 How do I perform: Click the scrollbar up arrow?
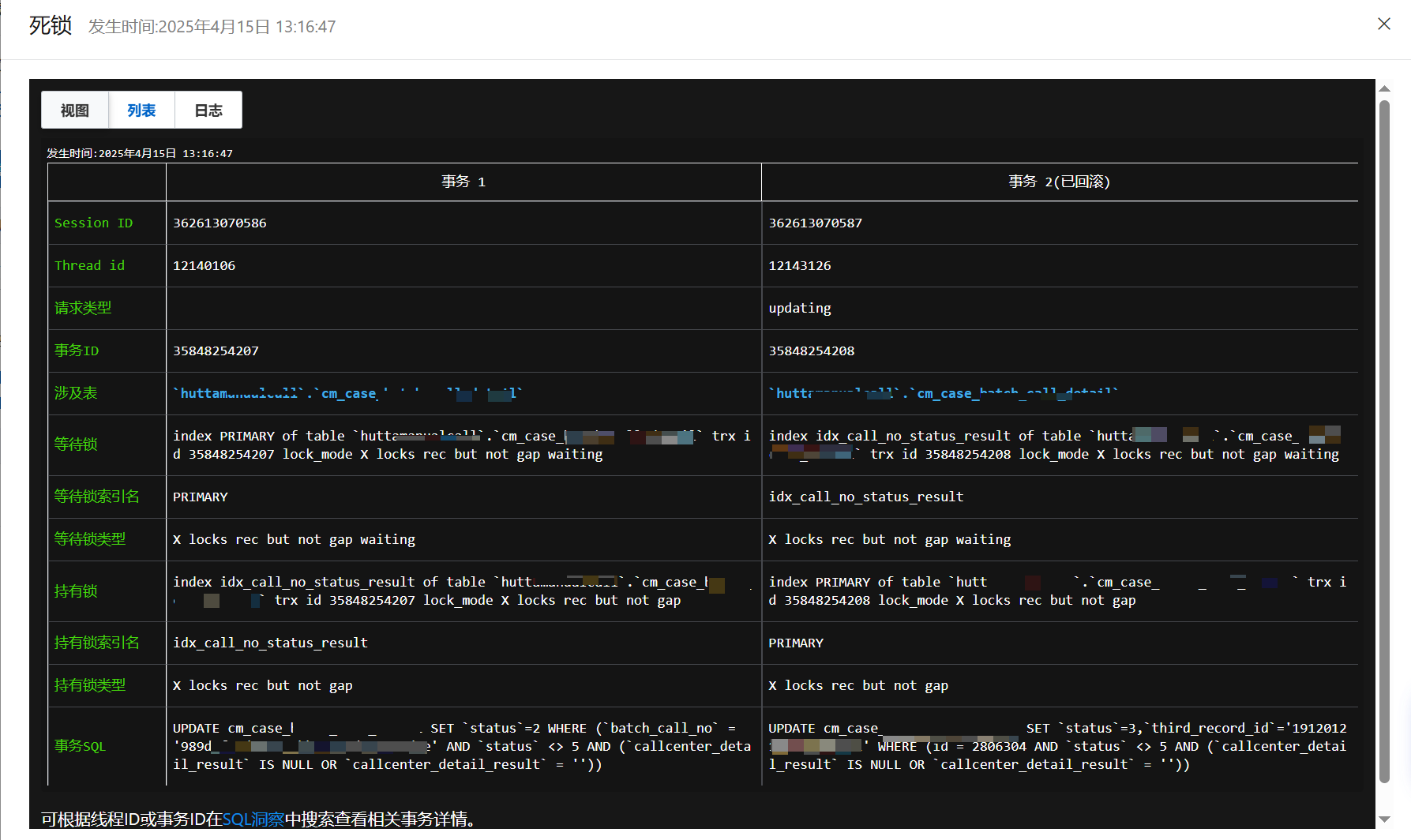point(1384,88)
